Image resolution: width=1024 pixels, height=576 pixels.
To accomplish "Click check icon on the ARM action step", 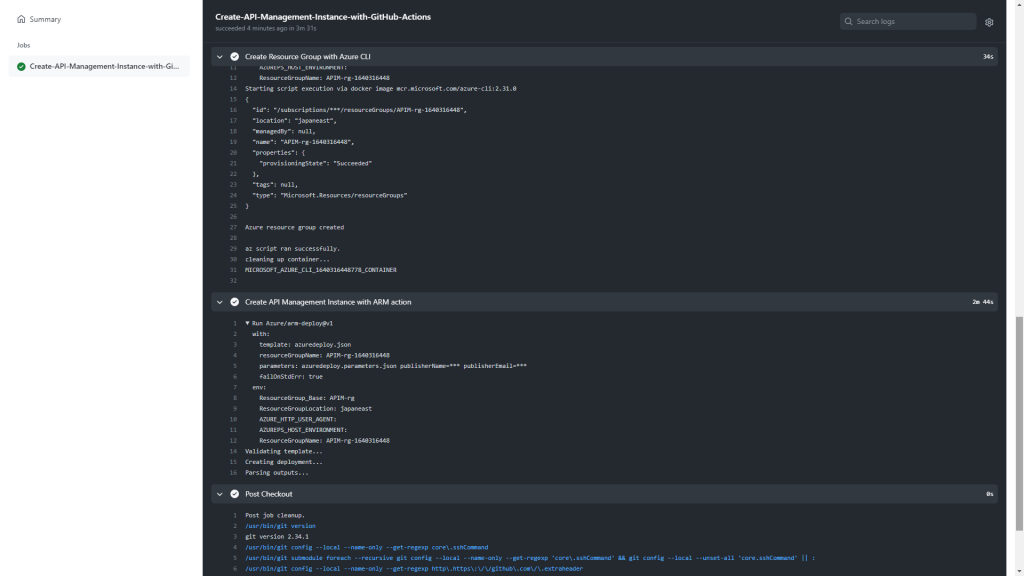I will pos(234,301).
